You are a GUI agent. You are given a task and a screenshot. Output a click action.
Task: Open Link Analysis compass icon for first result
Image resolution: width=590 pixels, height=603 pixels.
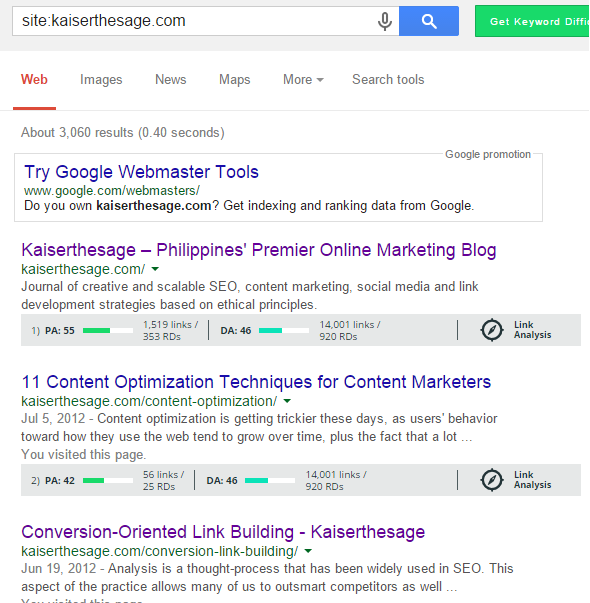tap(492, 330)
